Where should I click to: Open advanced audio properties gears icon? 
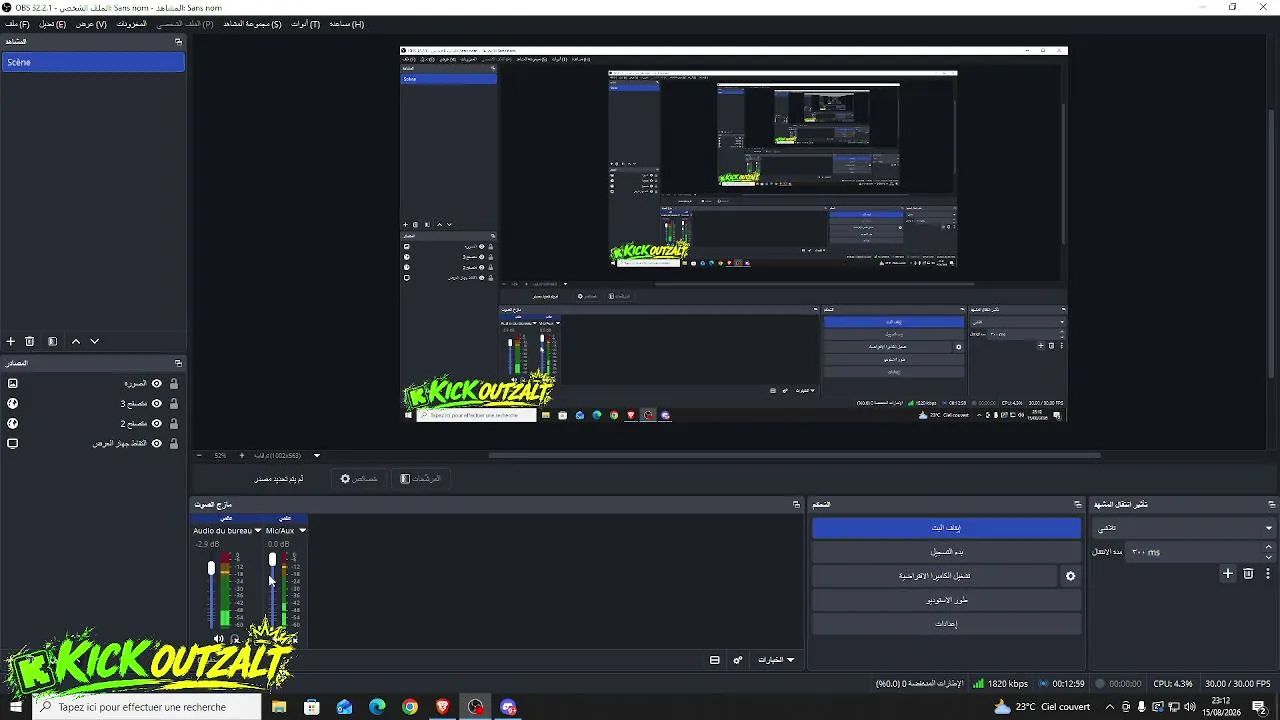[x=738, y=660]
